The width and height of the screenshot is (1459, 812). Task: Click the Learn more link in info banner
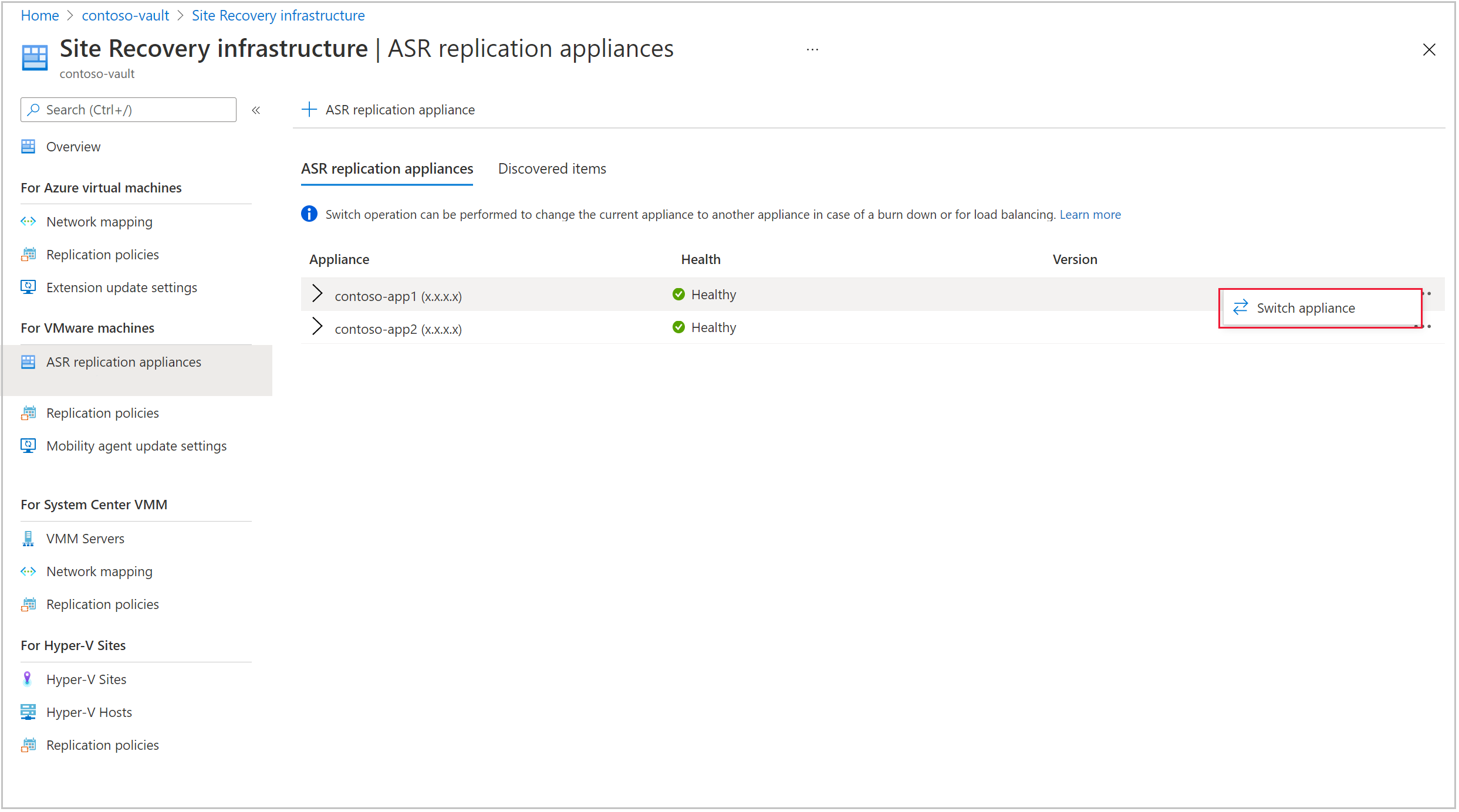1094,214
